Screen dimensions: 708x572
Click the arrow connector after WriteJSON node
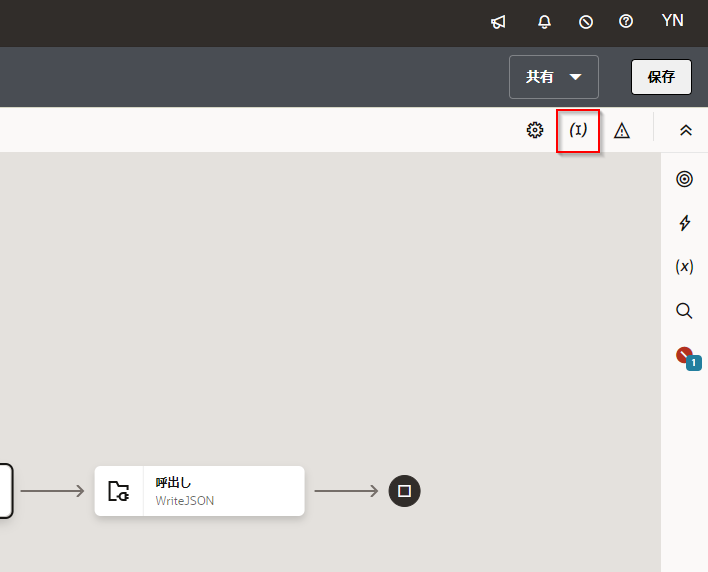pyautogui.click(x=345, y=491)
